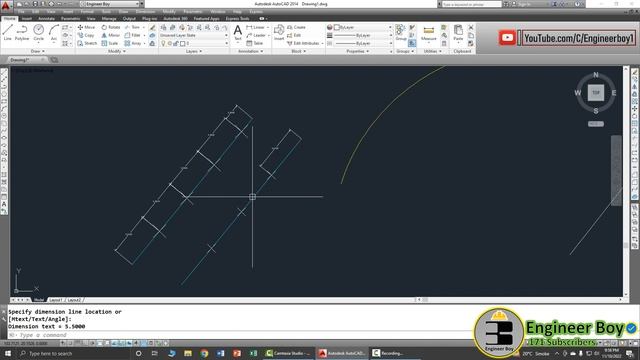Click Edit block in Block panel

(294, 35)
